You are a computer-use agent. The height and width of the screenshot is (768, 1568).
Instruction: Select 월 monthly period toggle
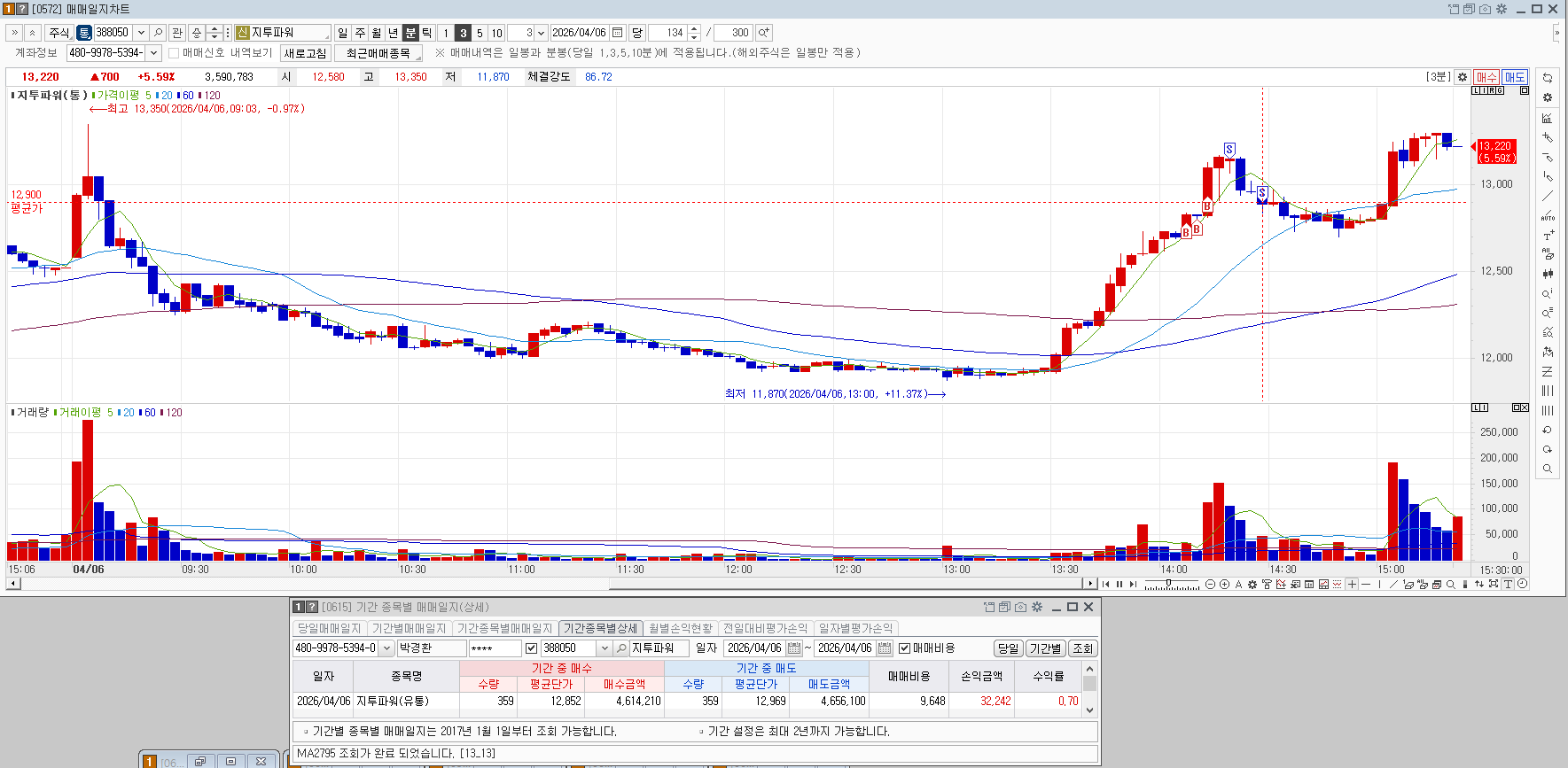[x=377, y=33]
